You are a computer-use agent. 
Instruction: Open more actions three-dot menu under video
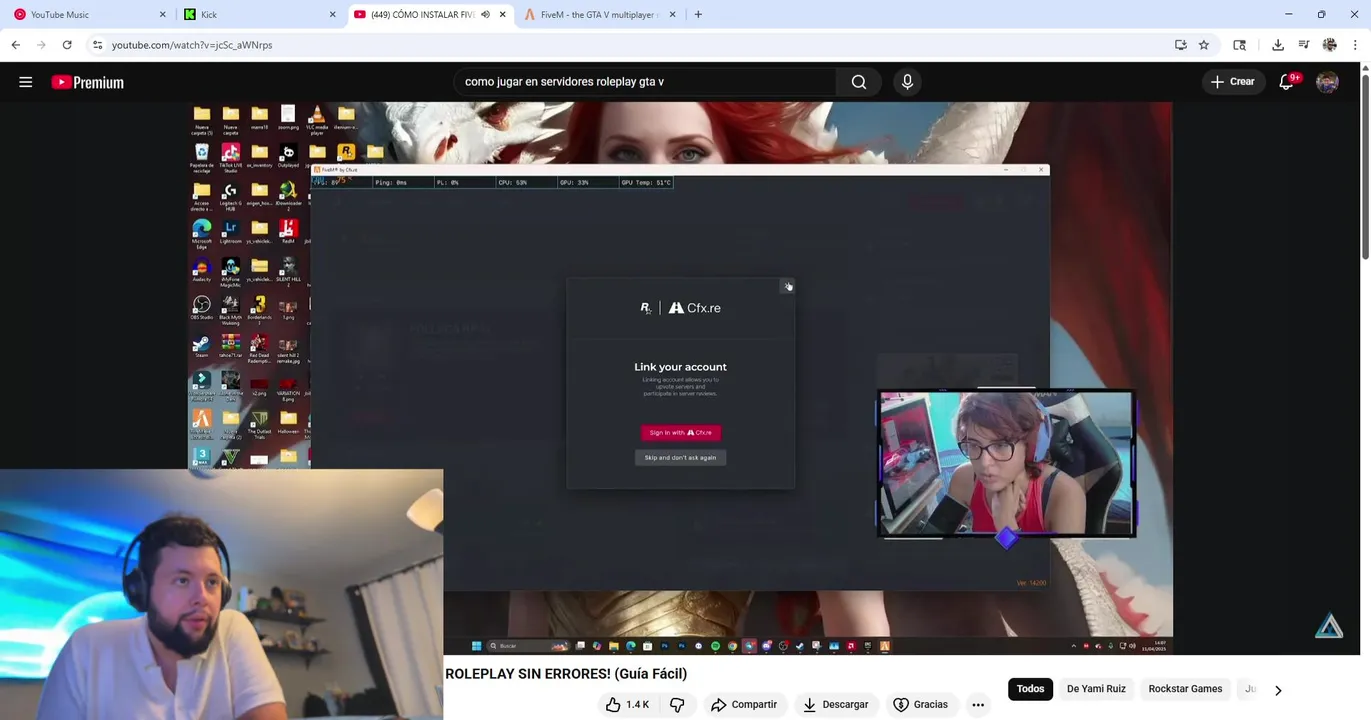(978, 705)
